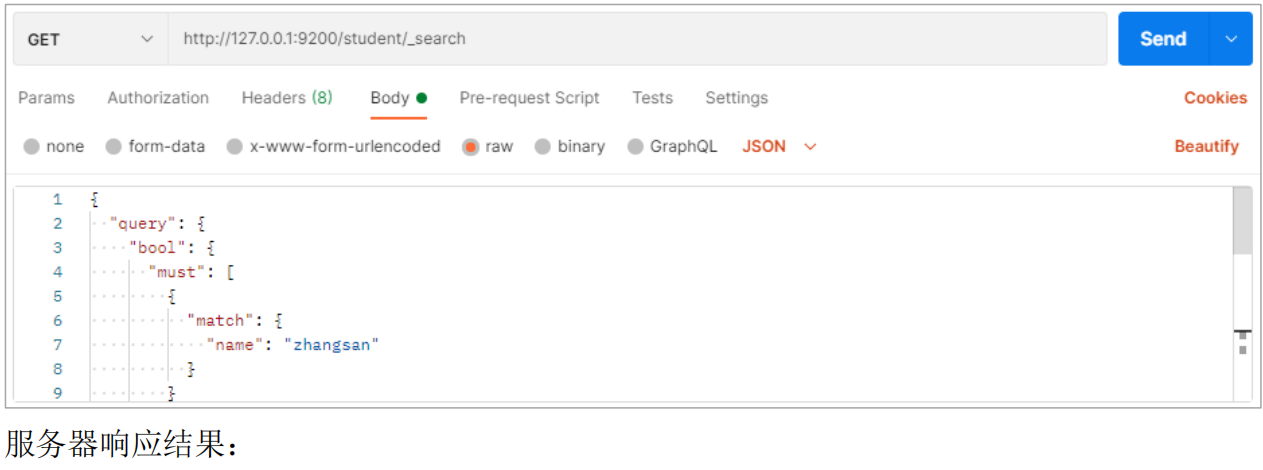The height and width of the screenshot is (470, 1263).
Task: Open the Settings tab
Action: pos(736,98)
